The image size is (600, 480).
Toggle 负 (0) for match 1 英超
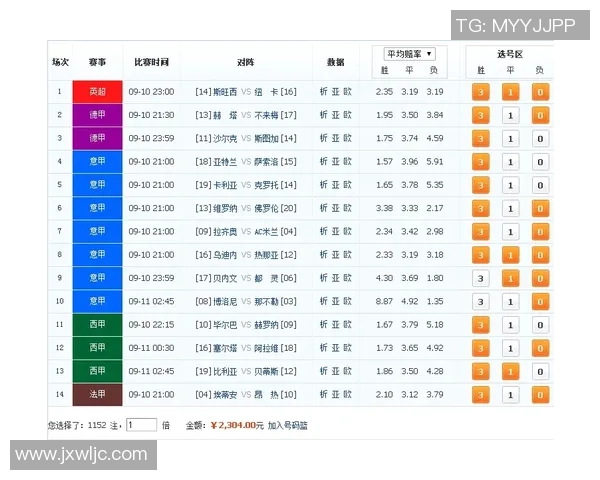click(540, 92)
